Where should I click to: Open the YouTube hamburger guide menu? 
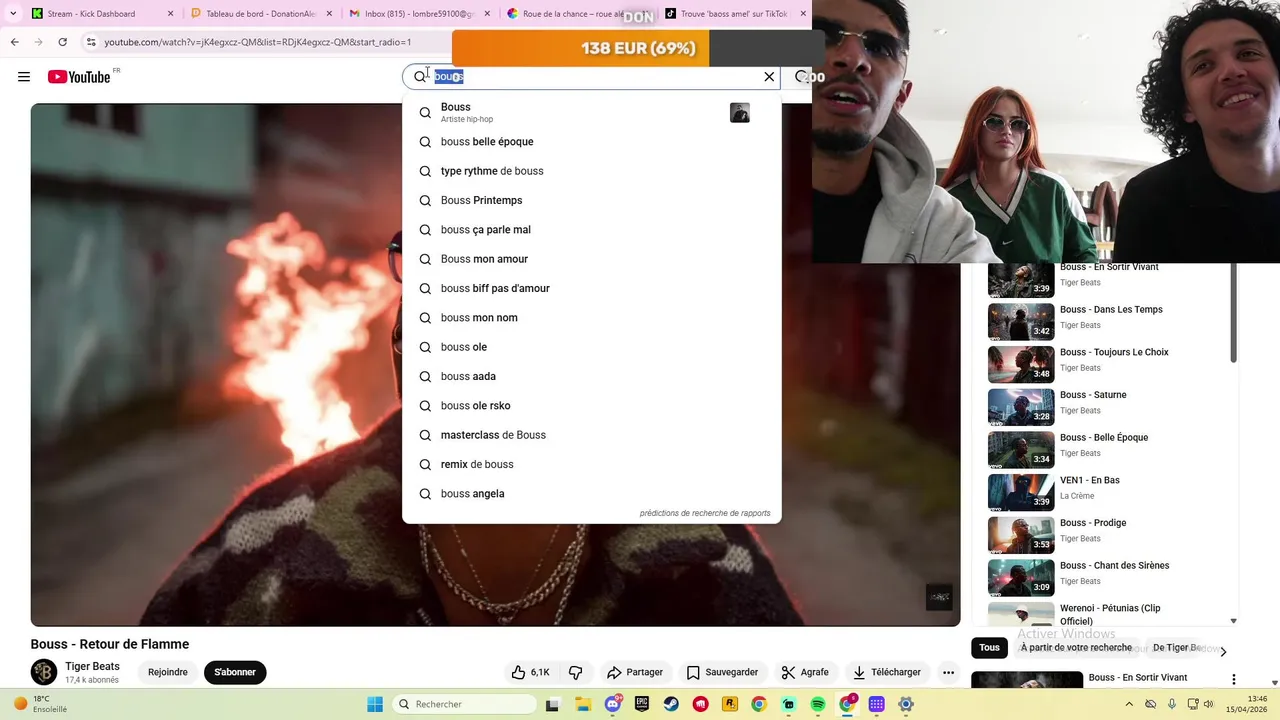(x=24, y=77)
